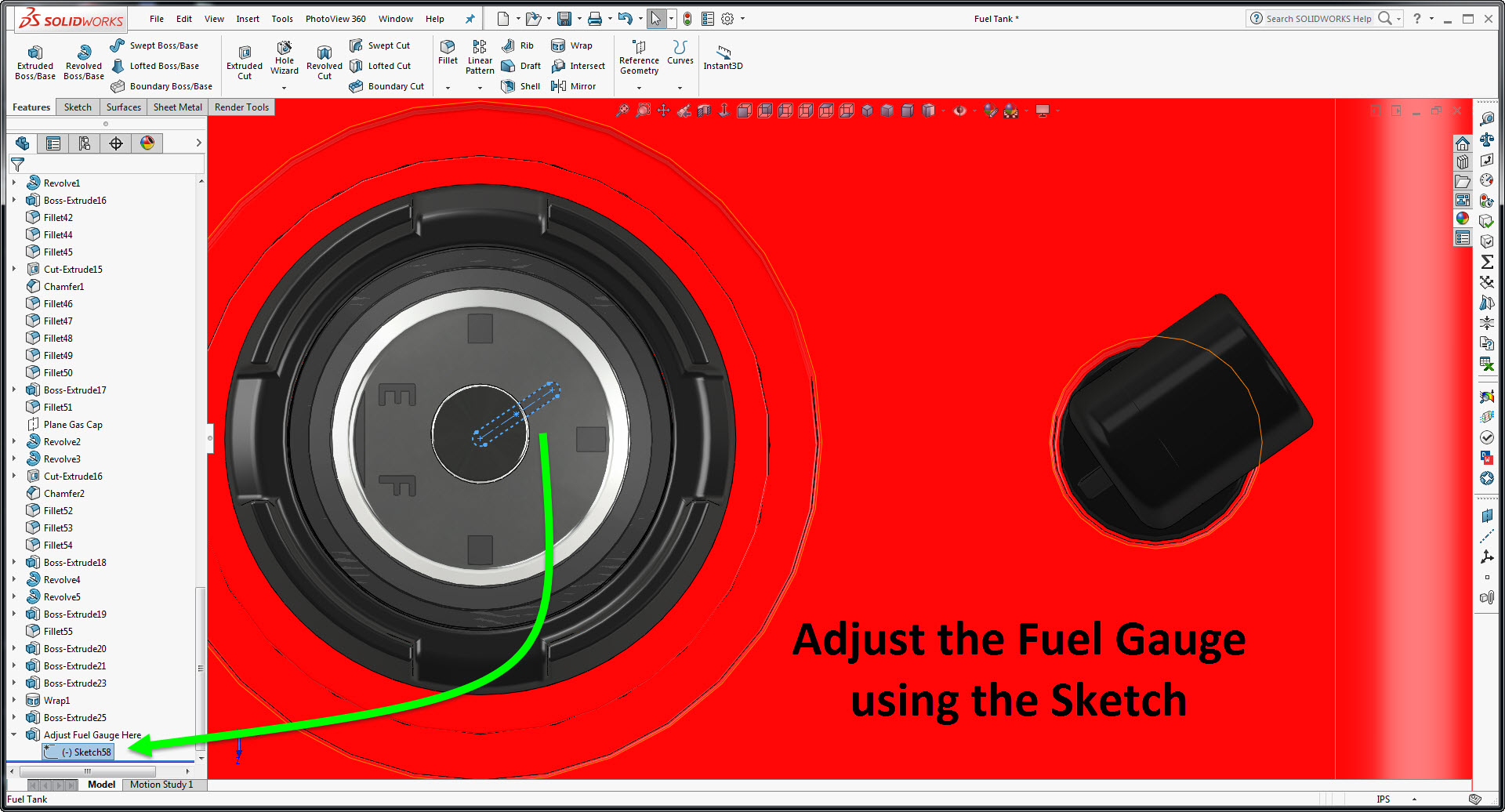
Task: Expand the Cut-Extrude15 feature
Action: [14, 269]
